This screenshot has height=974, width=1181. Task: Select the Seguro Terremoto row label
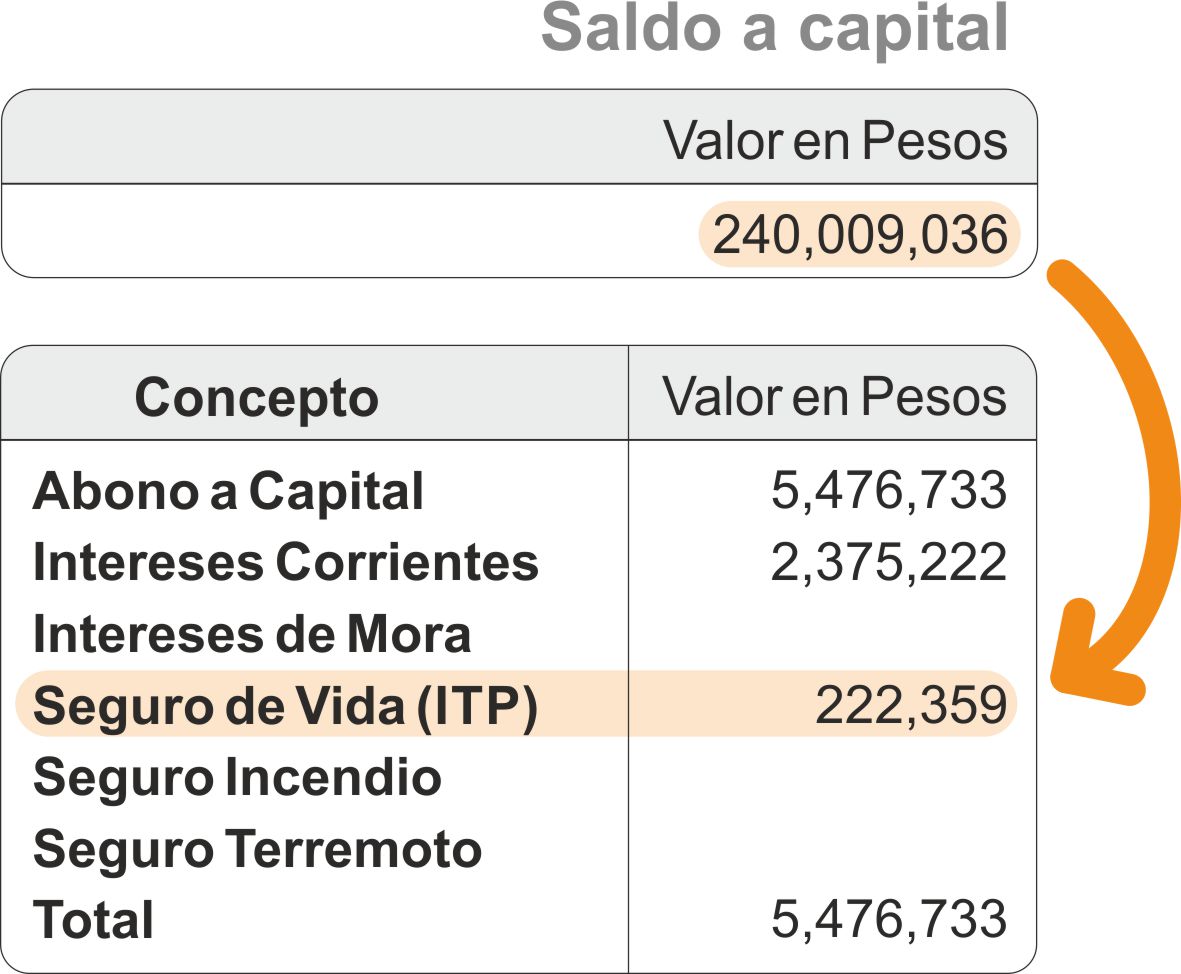tap(257, 850)
